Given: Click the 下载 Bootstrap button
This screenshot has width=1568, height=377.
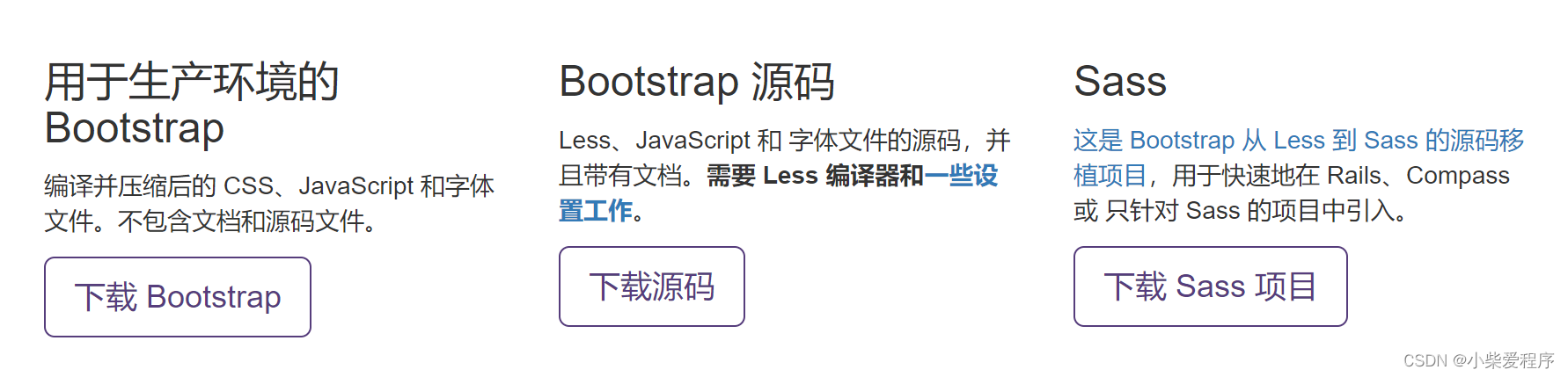Looking at the screenshot, I should 178,297.
